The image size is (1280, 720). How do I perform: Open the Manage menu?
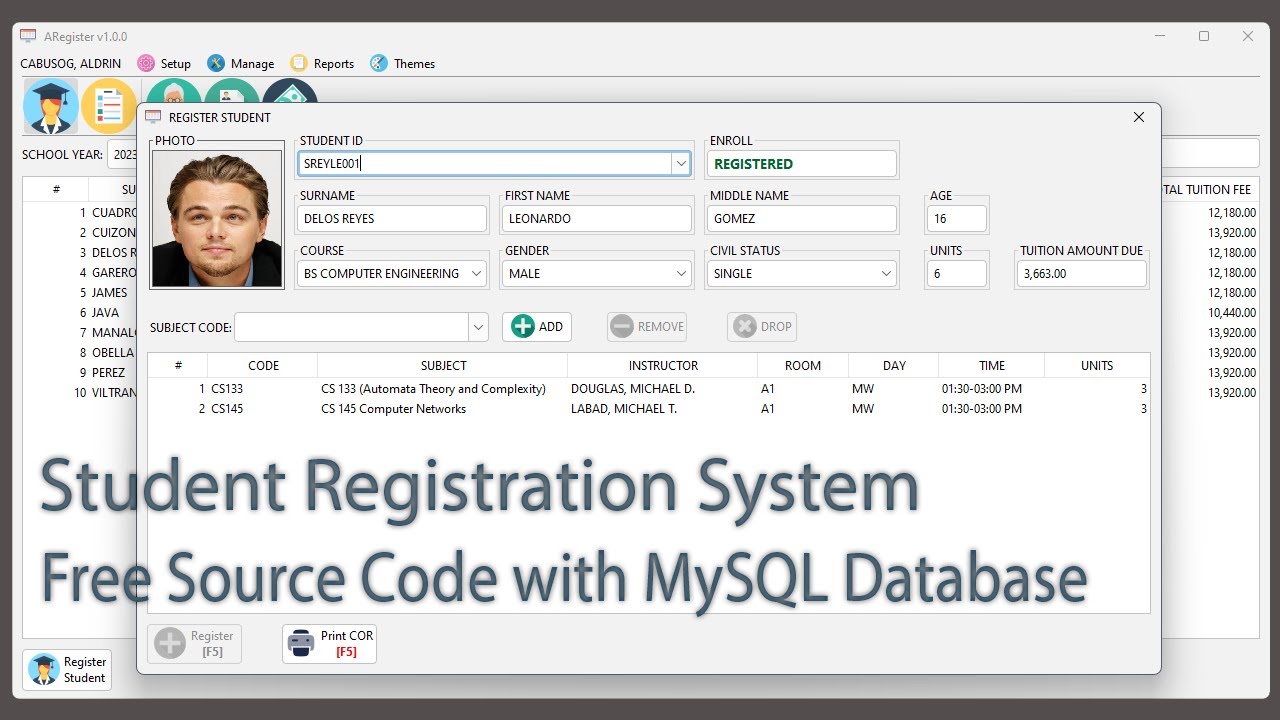click(240, 63)
